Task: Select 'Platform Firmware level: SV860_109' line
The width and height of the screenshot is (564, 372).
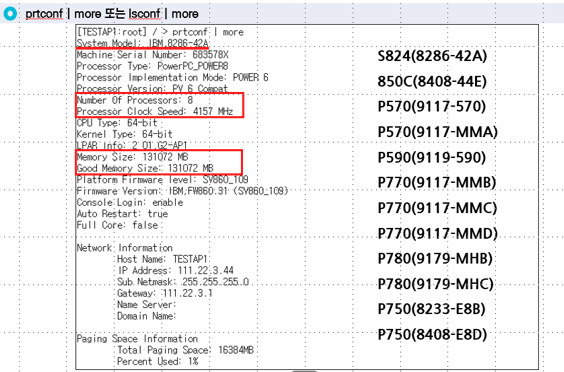Action: (x=162, y=179)
